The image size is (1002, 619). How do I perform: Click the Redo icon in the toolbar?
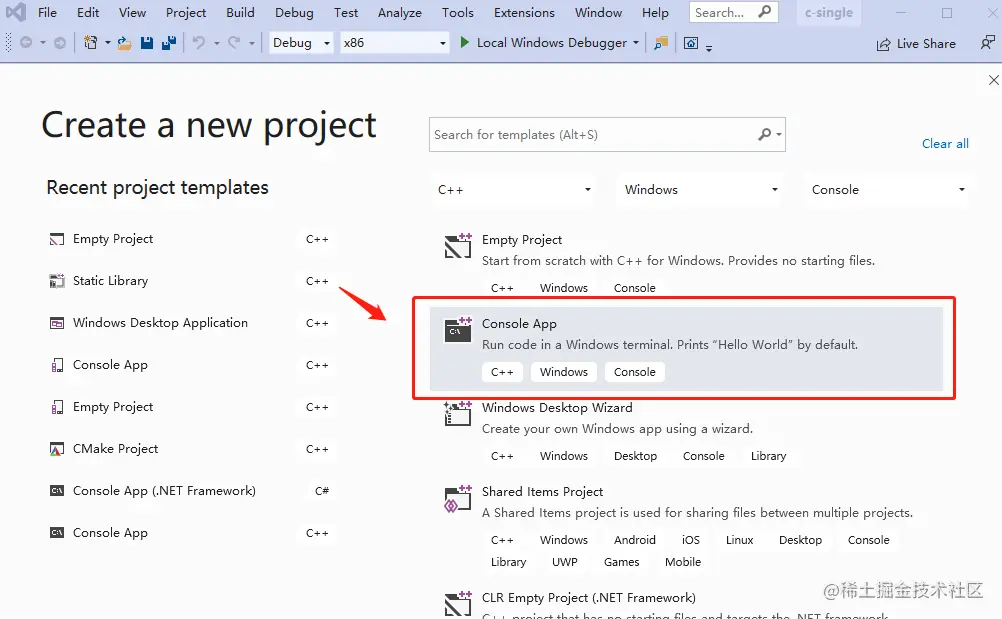(x=233, y=43)
